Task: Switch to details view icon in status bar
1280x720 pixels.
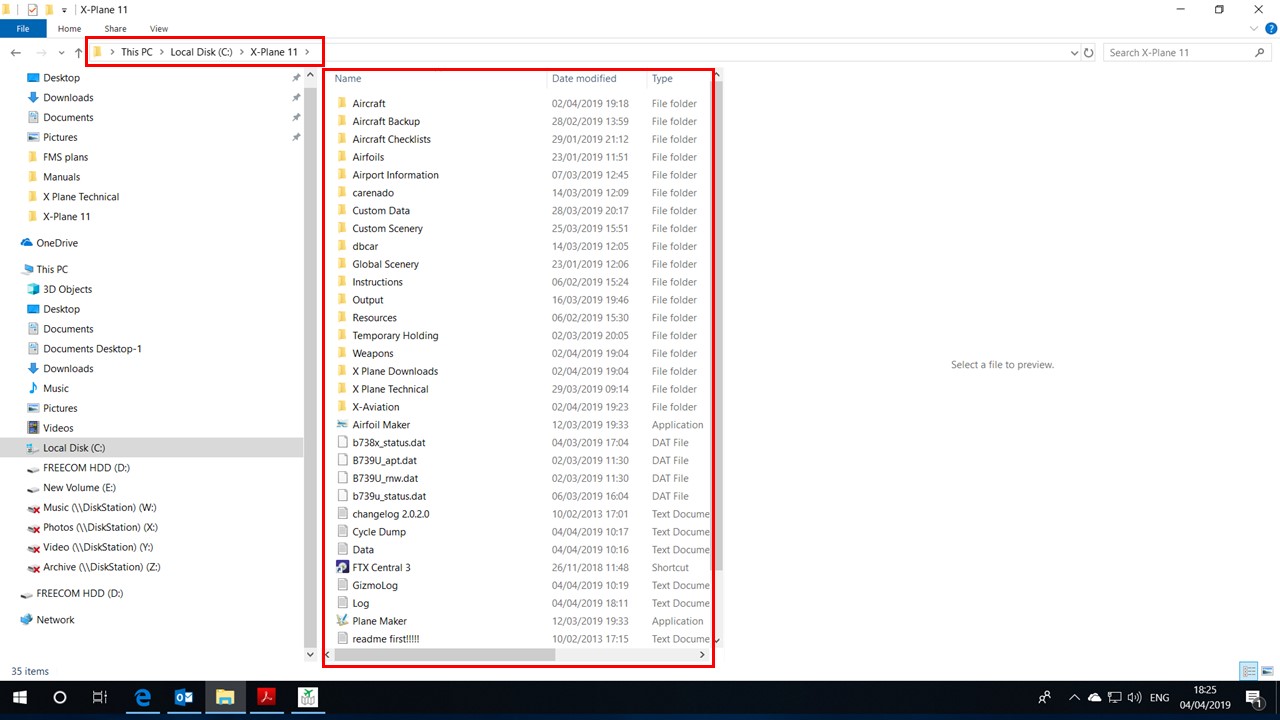Action: click(x=1248, y=671)
